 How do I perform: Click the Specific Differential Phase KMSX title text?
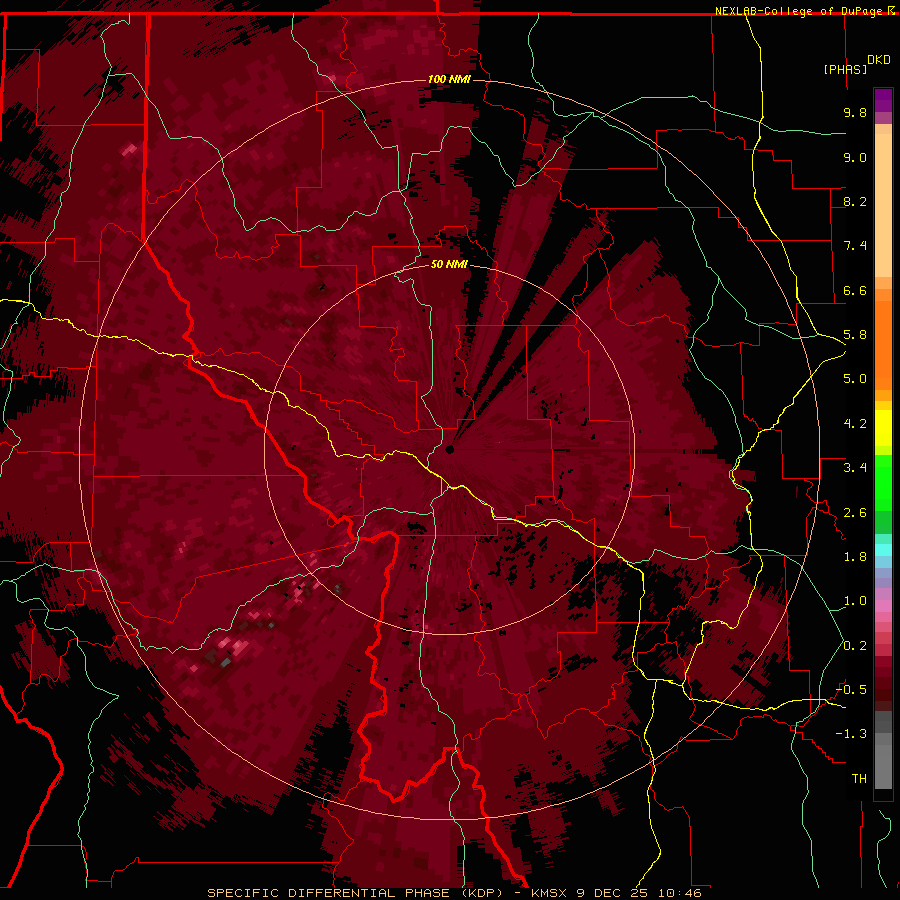(454, 893)
